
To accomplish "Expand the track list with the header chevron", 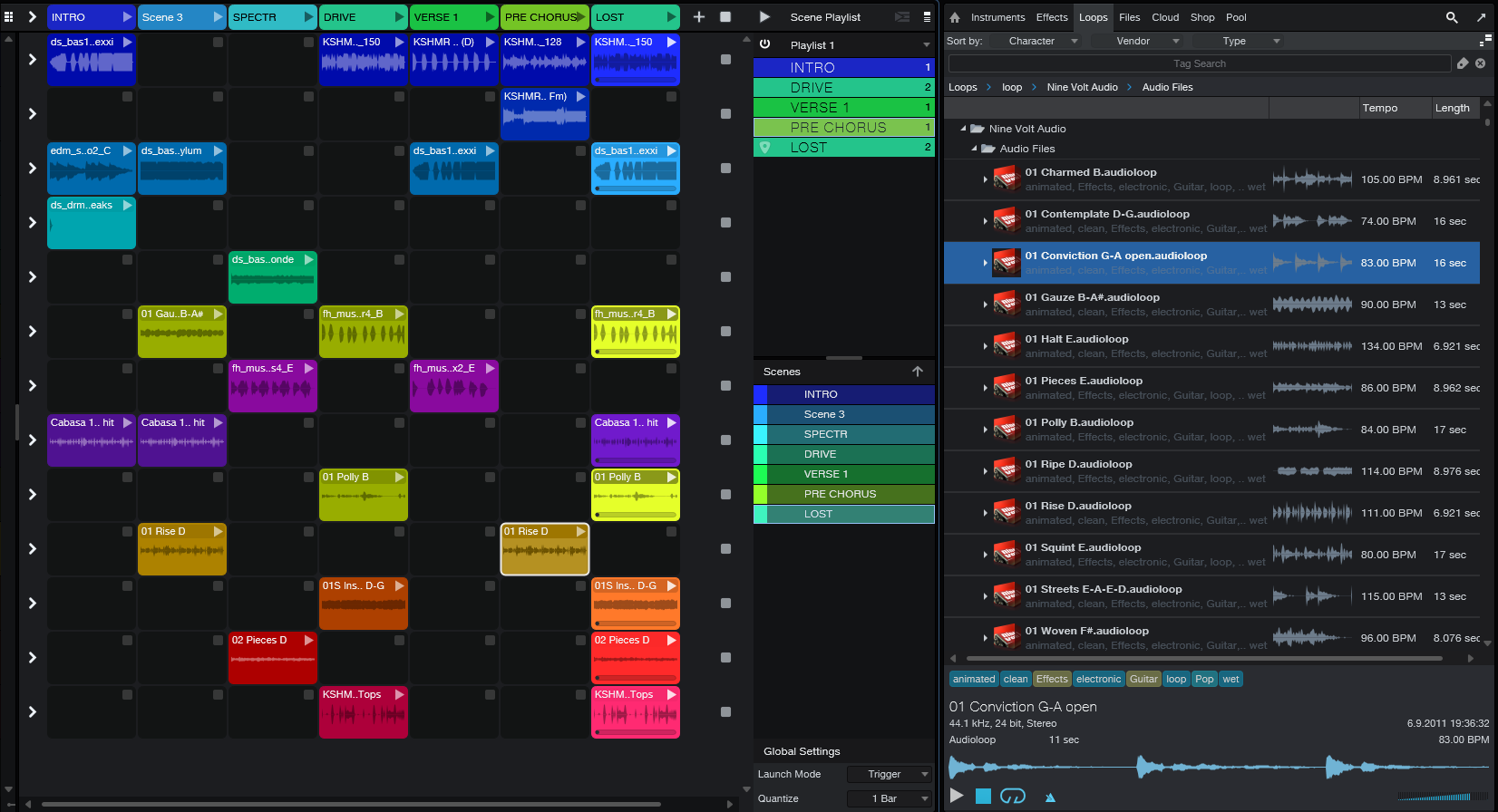I will [32, 17].
